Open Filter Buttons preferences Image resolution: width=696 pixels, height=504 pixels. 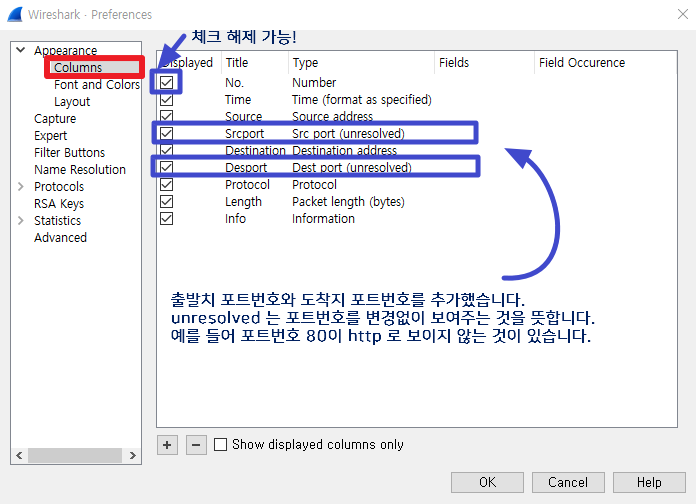coord(69,152)
